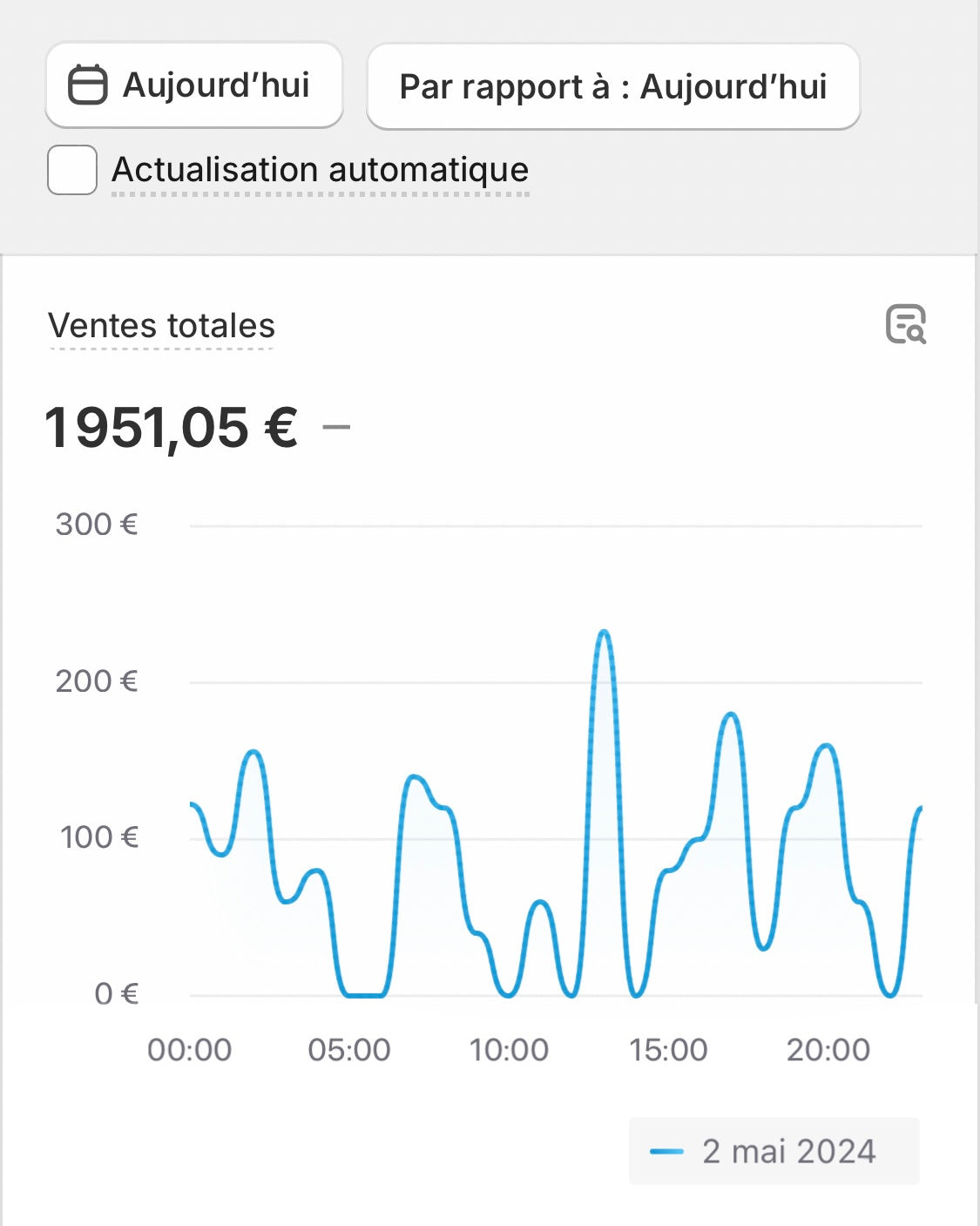Click the 200 € label on the vertical axis
Image resolution: width=980 pixels, height=1226 pixels.
(x=97, y=681)
